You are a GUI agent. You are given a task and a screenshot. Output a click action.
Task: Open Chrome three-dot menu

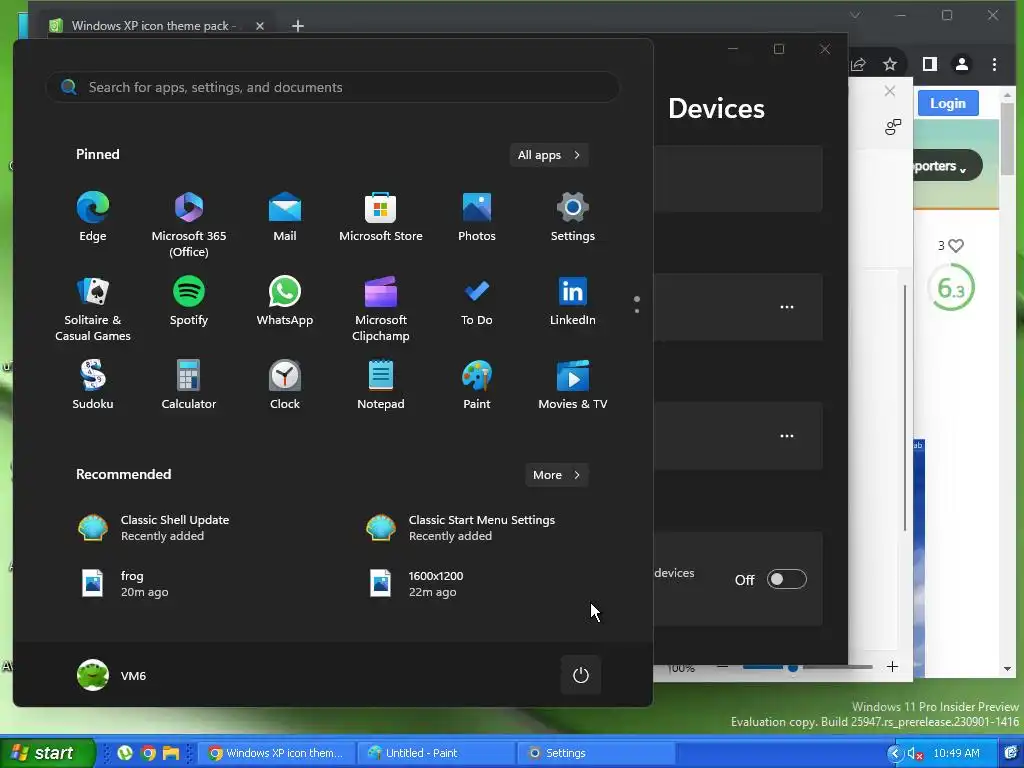tap(994, 64)
